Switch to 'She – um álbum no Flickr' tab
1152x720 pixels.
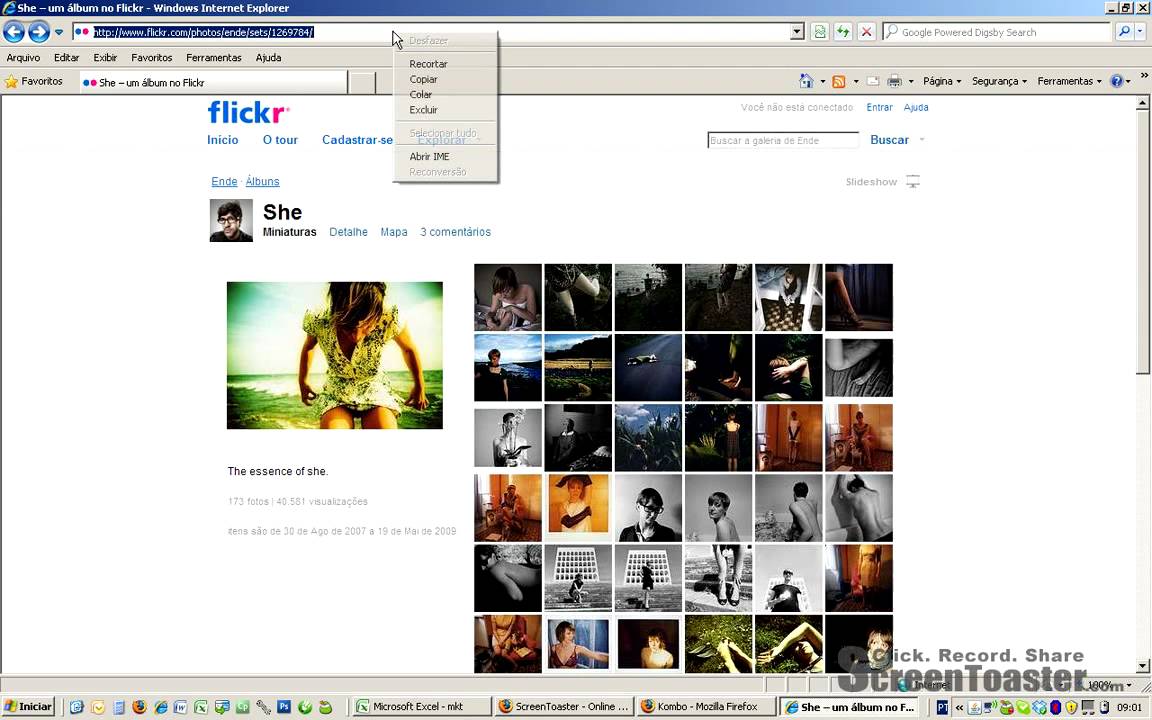tap(213, 82)
